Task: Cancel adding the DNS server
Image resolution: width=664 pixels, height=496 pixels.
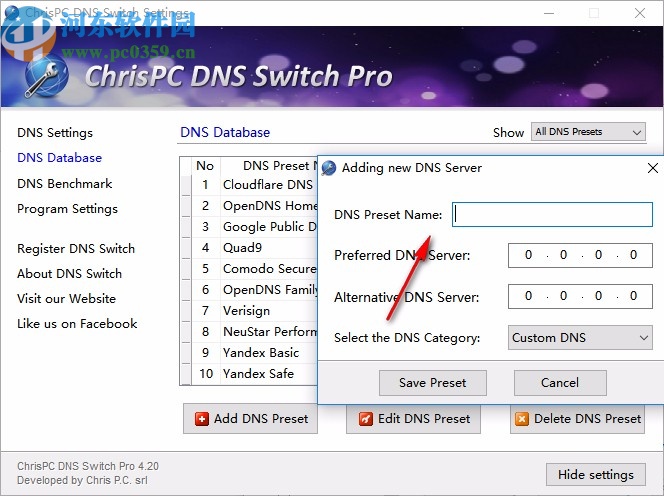Action: click(560, 383)
